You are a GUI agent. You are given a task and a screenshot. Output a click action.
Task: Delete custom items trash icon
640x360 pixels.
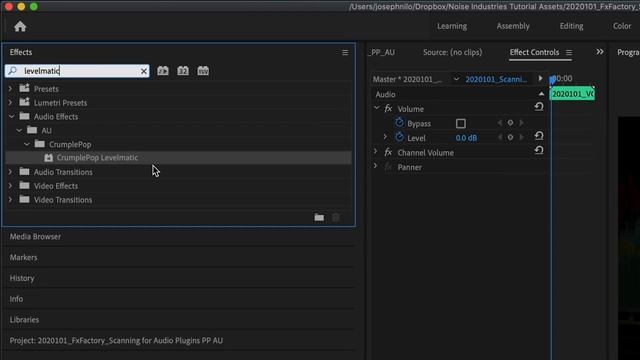[x=336, y=218]
